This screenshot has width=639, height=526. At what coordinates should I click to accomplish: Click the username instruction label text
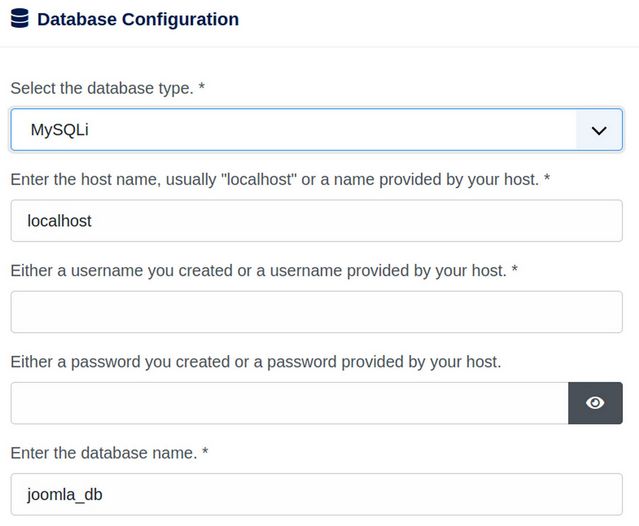[258, 270]
